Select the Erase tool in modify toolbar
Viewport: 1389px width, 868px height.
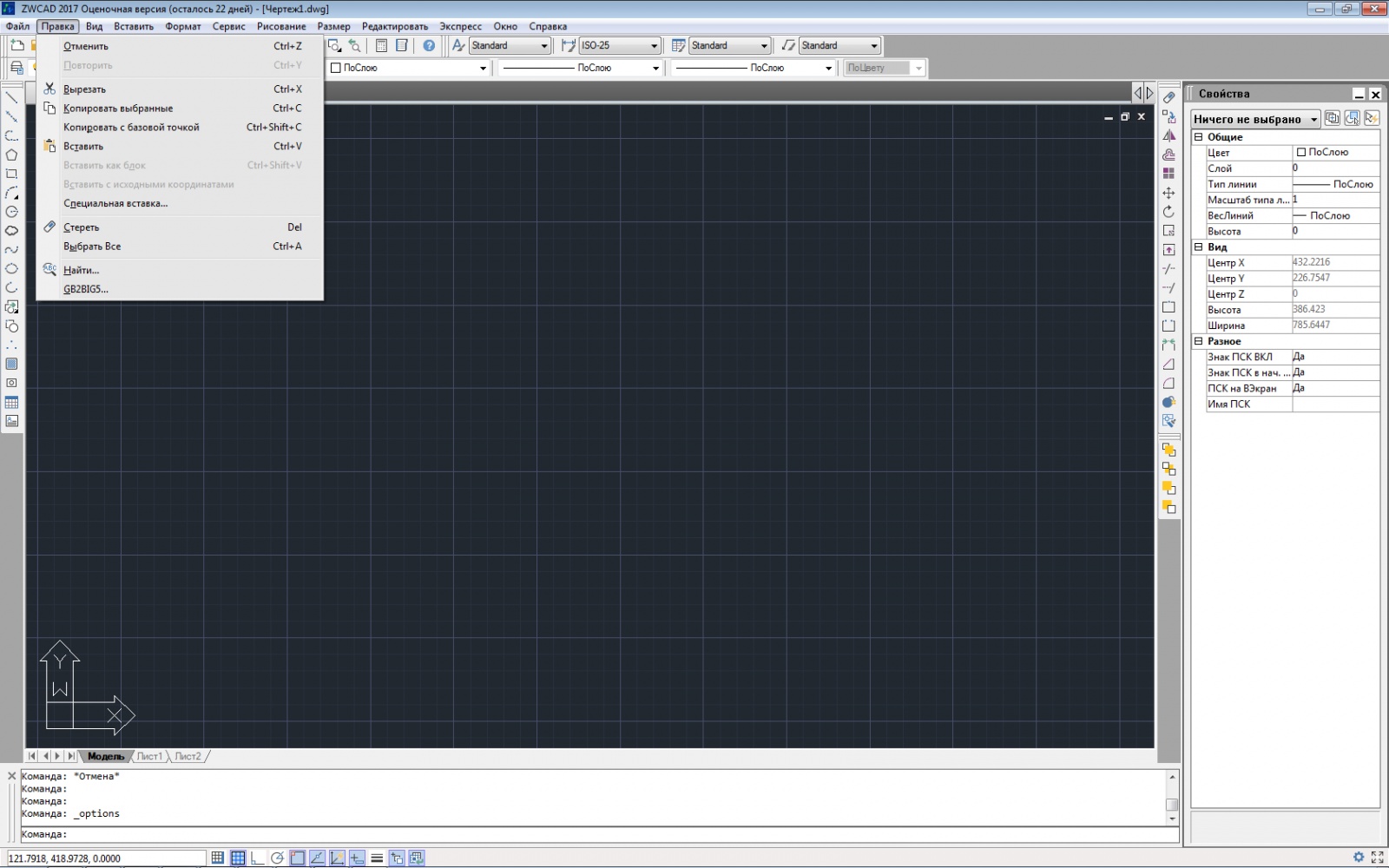[x=1168, y=97]
